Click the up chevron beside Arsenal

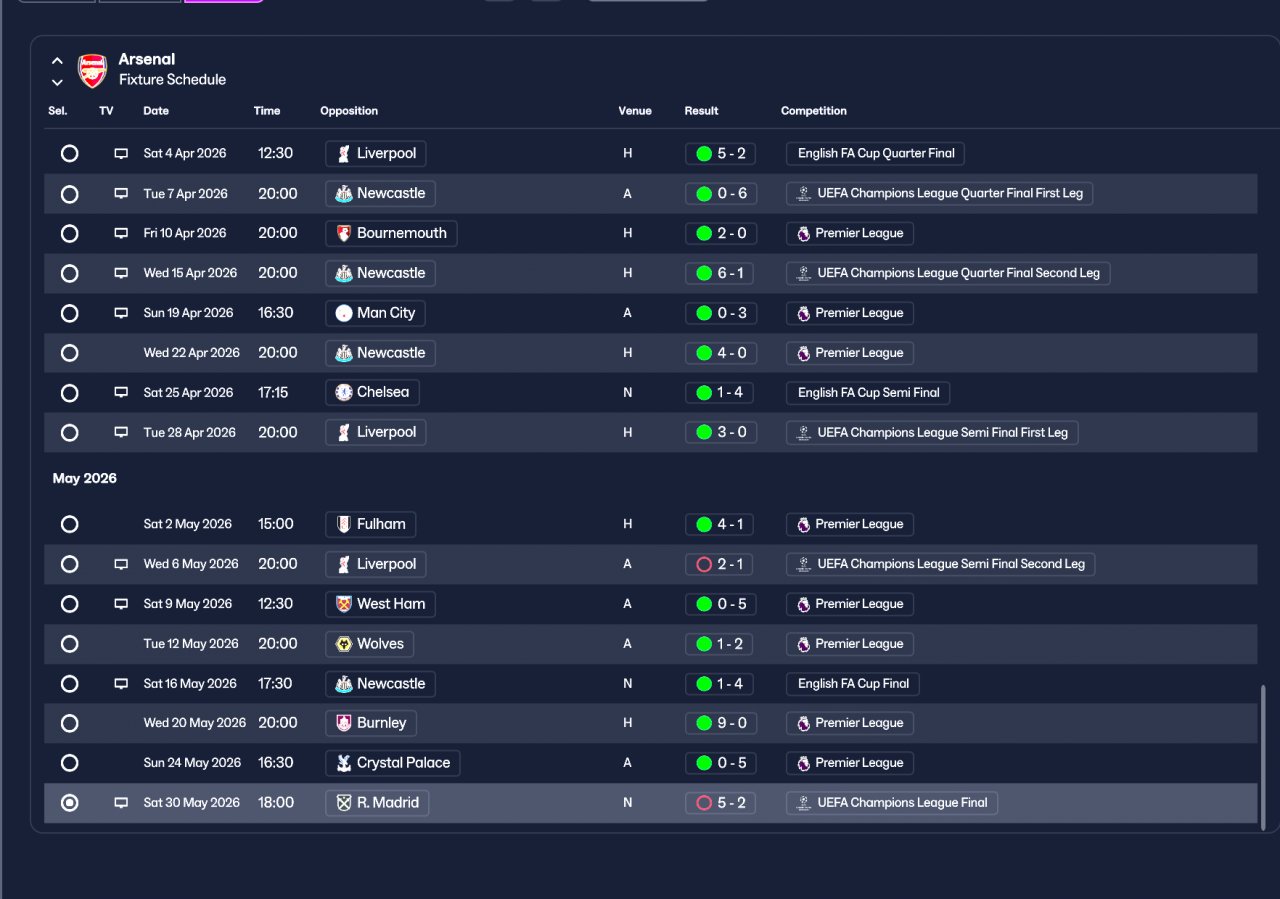click(57, 61)
